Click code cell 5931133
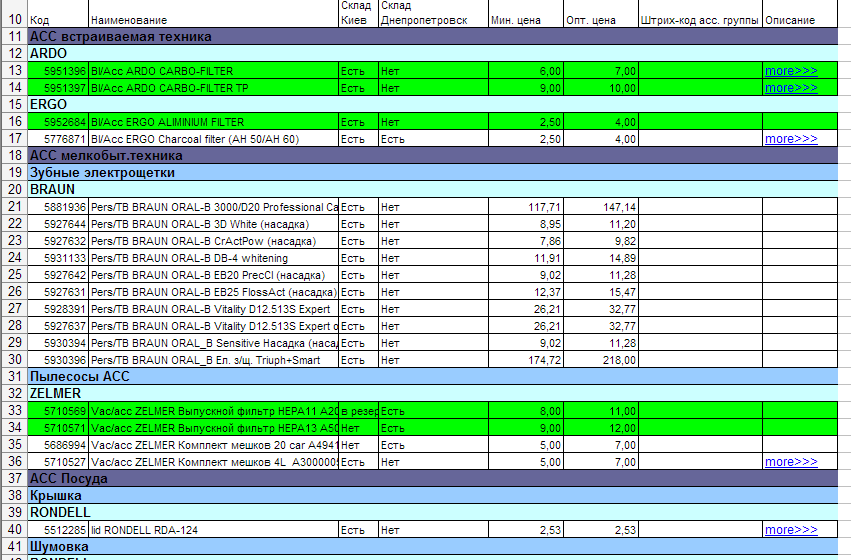Image resolution: width=851 pixels, height=560 pixels. pyautogui.click(x=58, y=258)
